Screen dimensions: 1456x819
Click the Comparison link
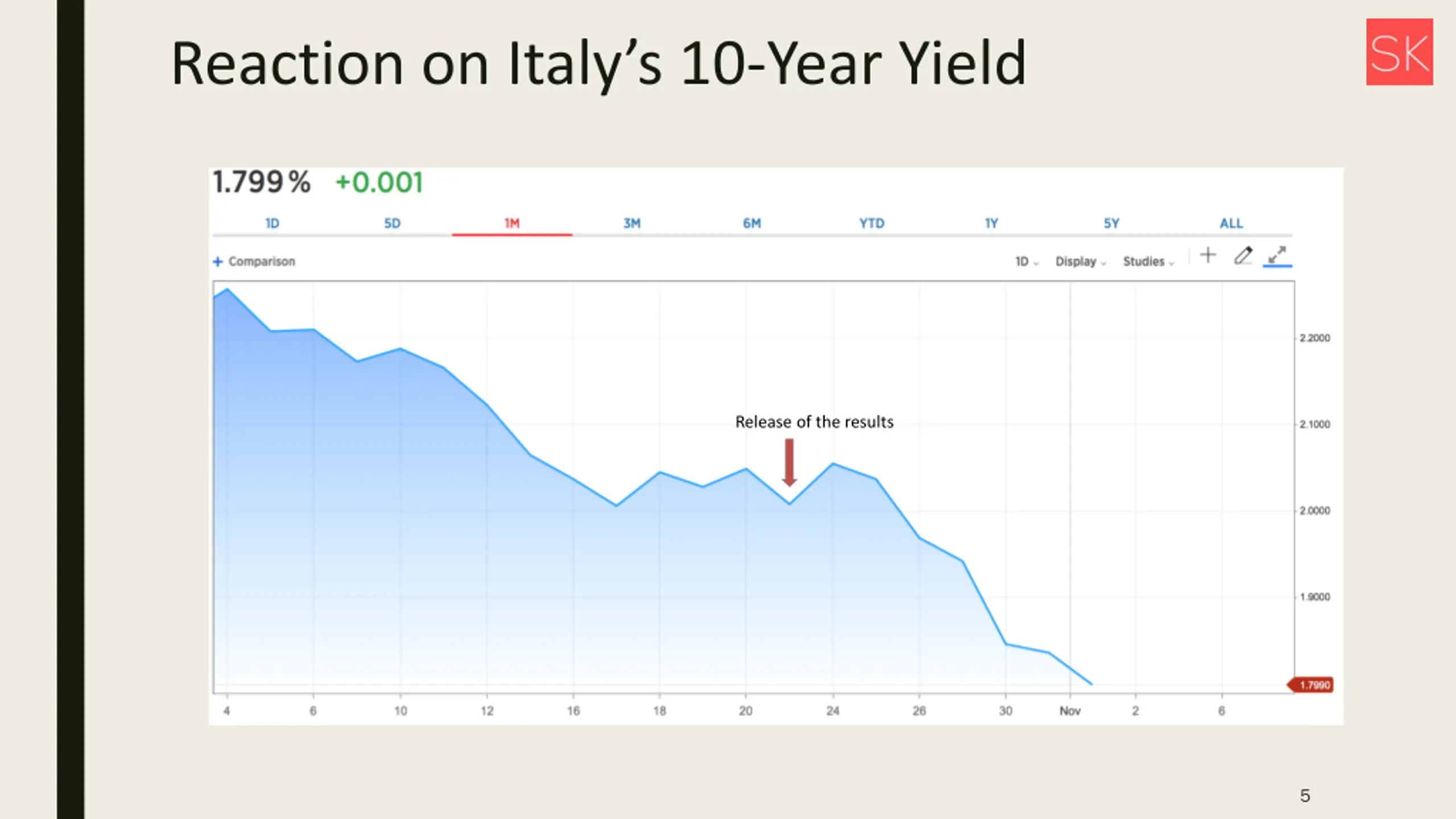tap(262, 262)
